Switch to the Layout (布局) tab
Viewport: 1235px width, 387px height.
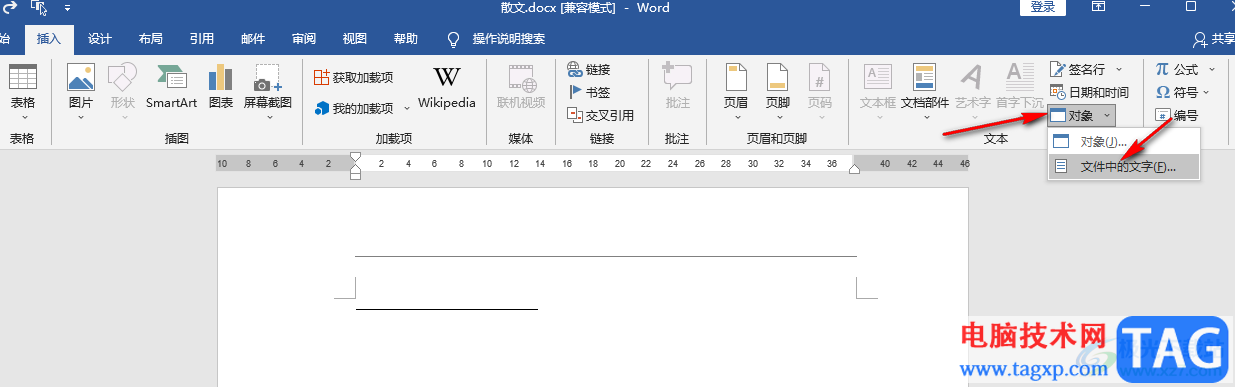click(x=151, y=39)
